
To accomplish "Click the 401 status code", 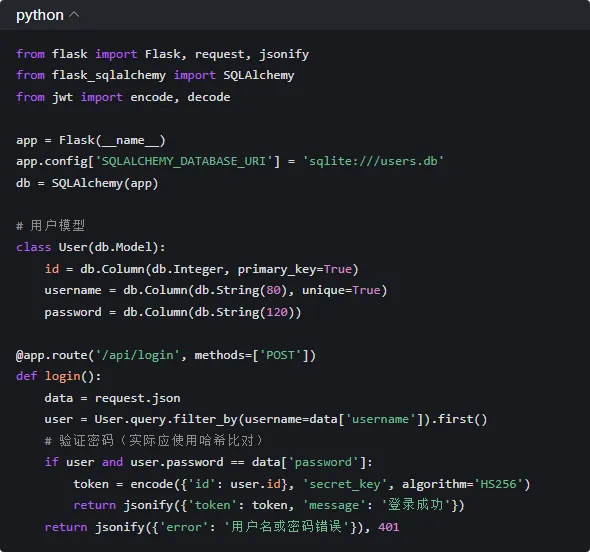I will pos(389,527).
